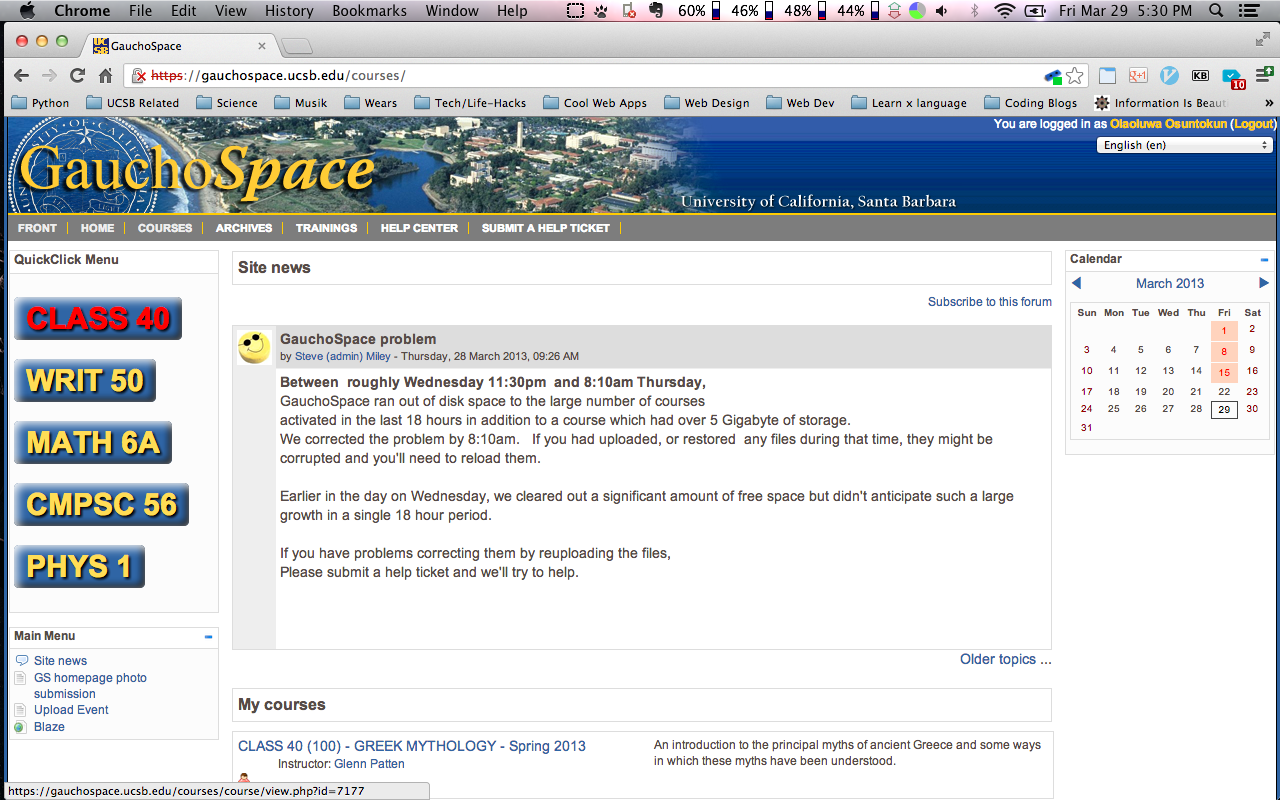Click the Google +1 extension icon
Viewport: 1280px width, 800px height.
tap(1138, 75)
